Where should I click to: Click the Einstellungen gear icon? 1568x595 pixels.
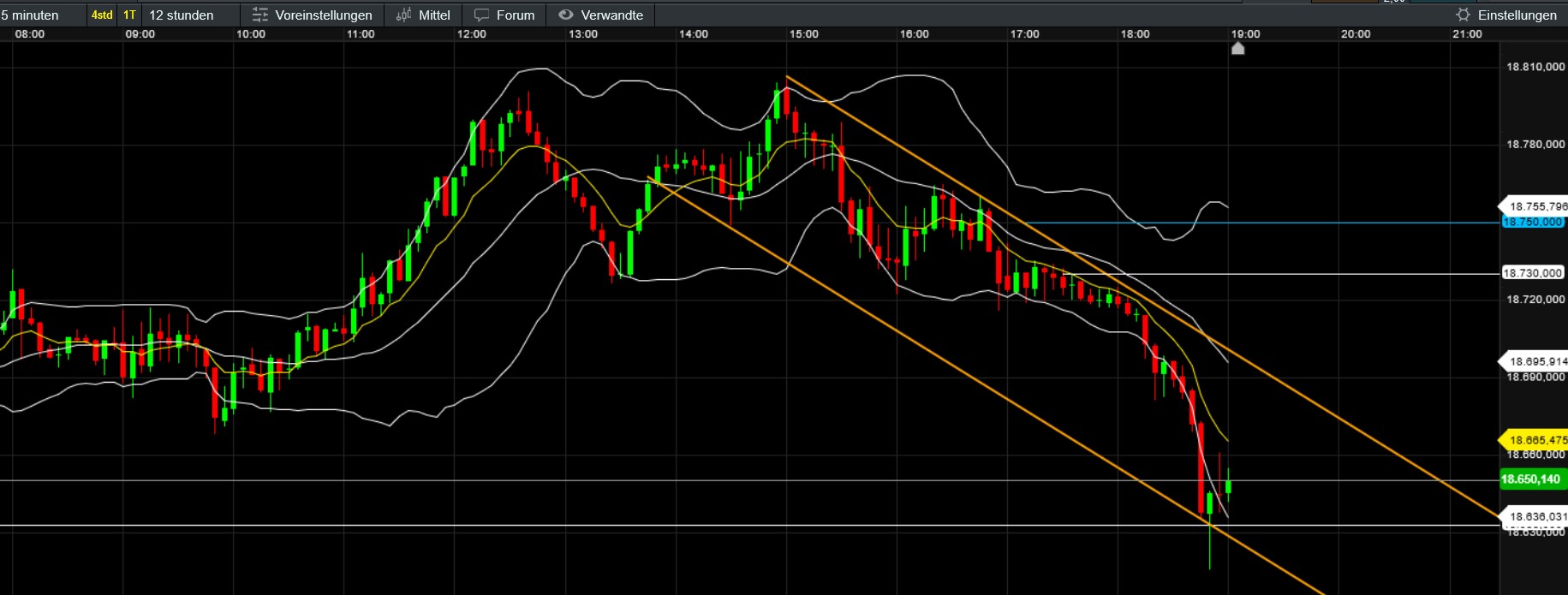[x=1463, y=15]
